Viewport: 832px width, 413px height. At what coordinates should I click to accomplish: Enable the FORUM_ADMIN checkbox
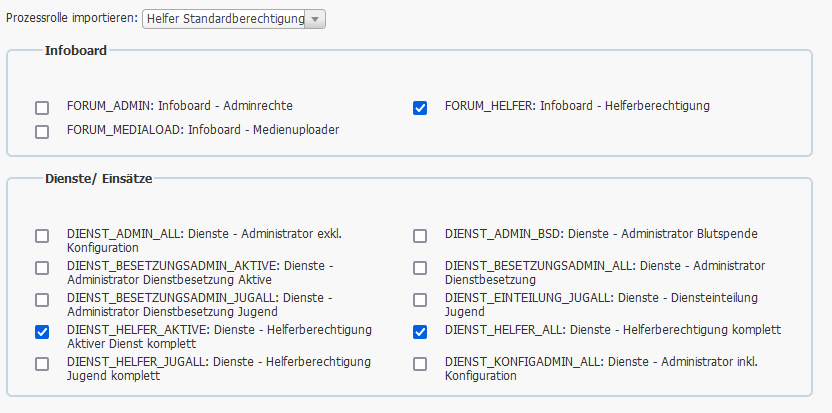pyautogui.click(x=42, y=107)
